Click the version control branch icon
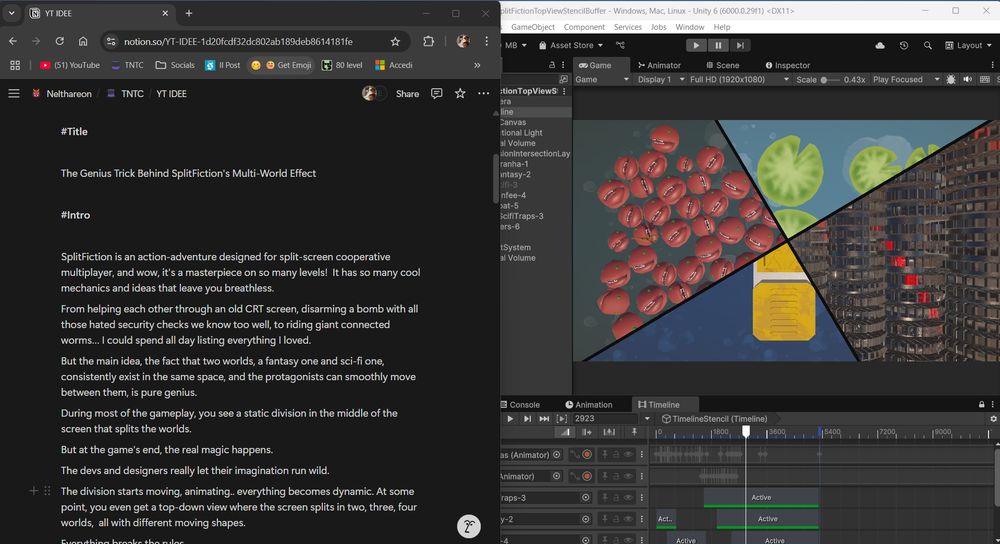The height and width of the screenshot is (544, 1000). [x=620, y=45]
